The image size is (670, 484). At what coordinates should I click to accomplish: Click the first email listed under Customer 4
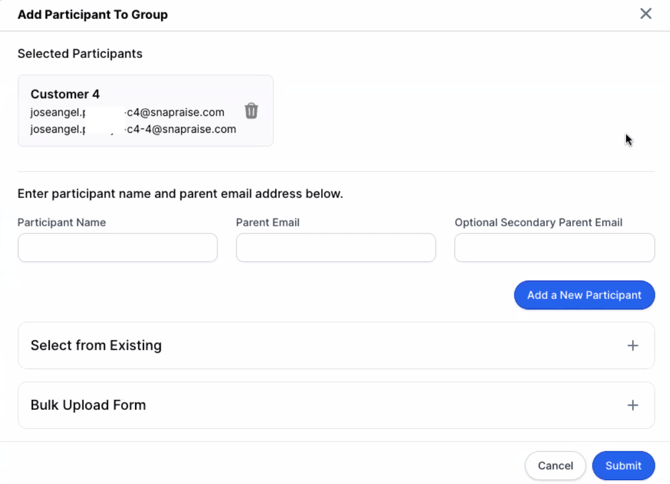tap(127, 112)
